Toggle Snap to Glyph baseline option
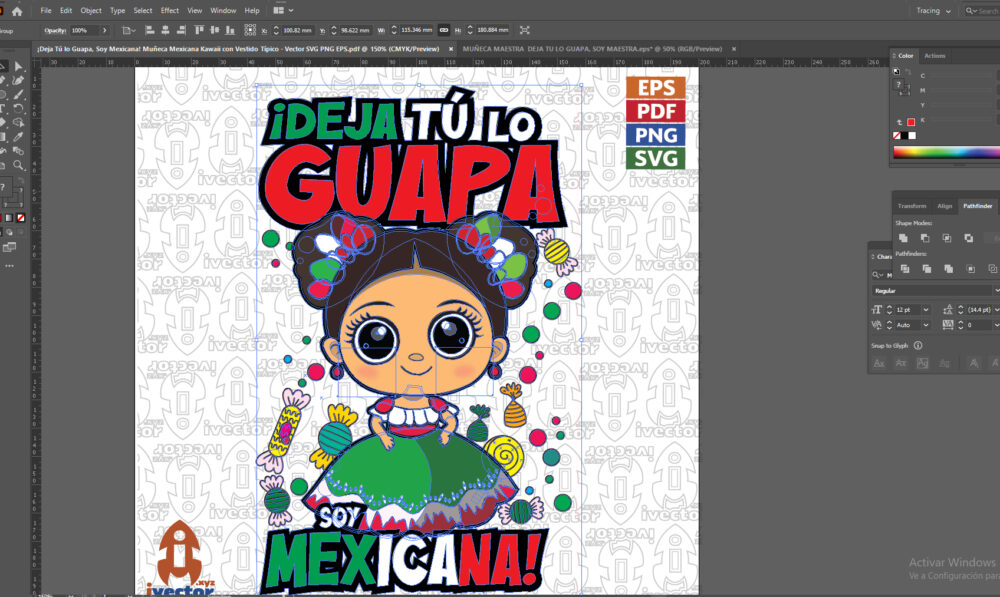1000x597 pixels. tap(879, 363)
